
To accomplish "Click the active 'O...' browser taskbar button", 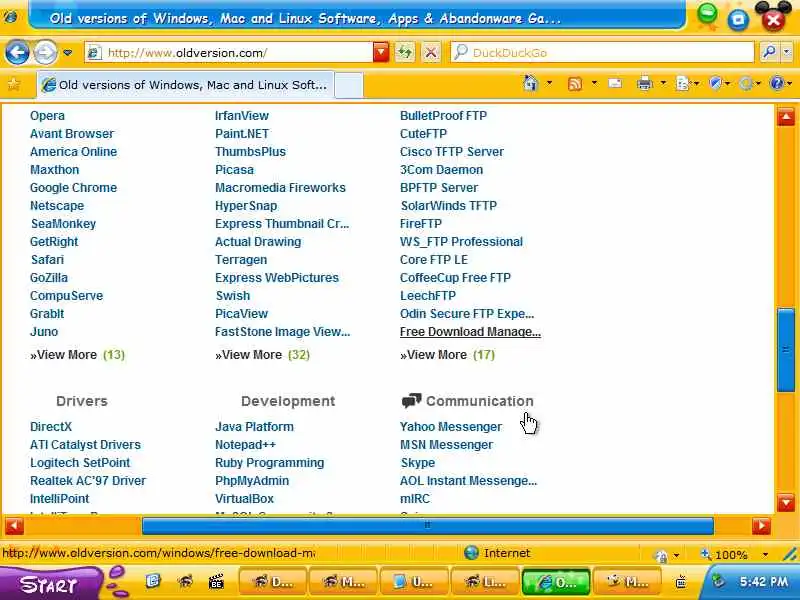I will pyautogui.click(x=556, y=582).
